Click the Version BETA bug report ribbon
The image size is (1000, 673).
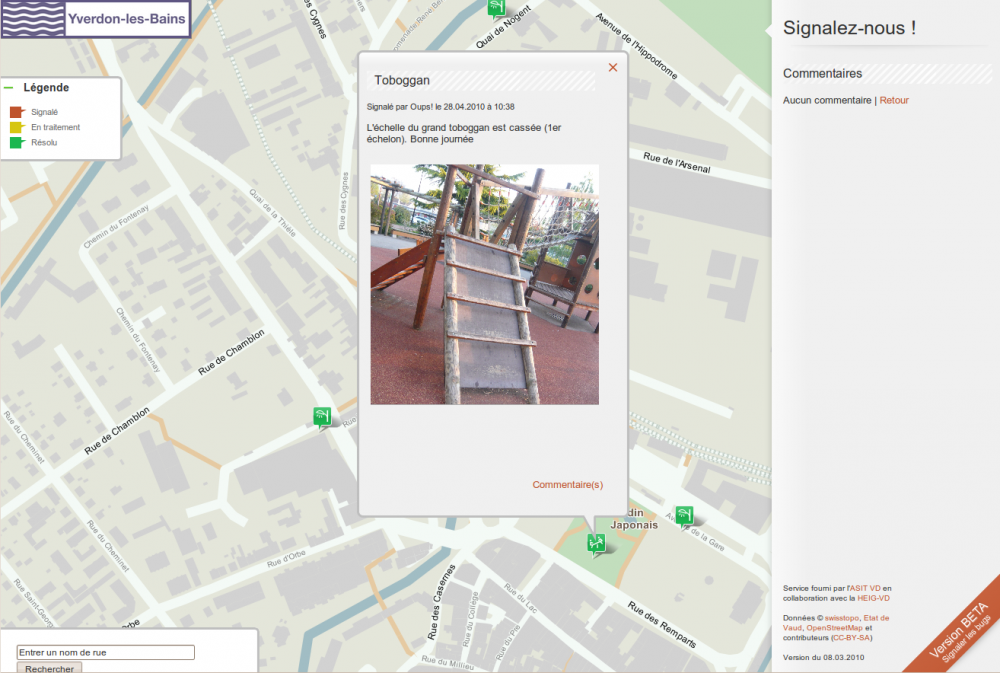pos(959,632)
